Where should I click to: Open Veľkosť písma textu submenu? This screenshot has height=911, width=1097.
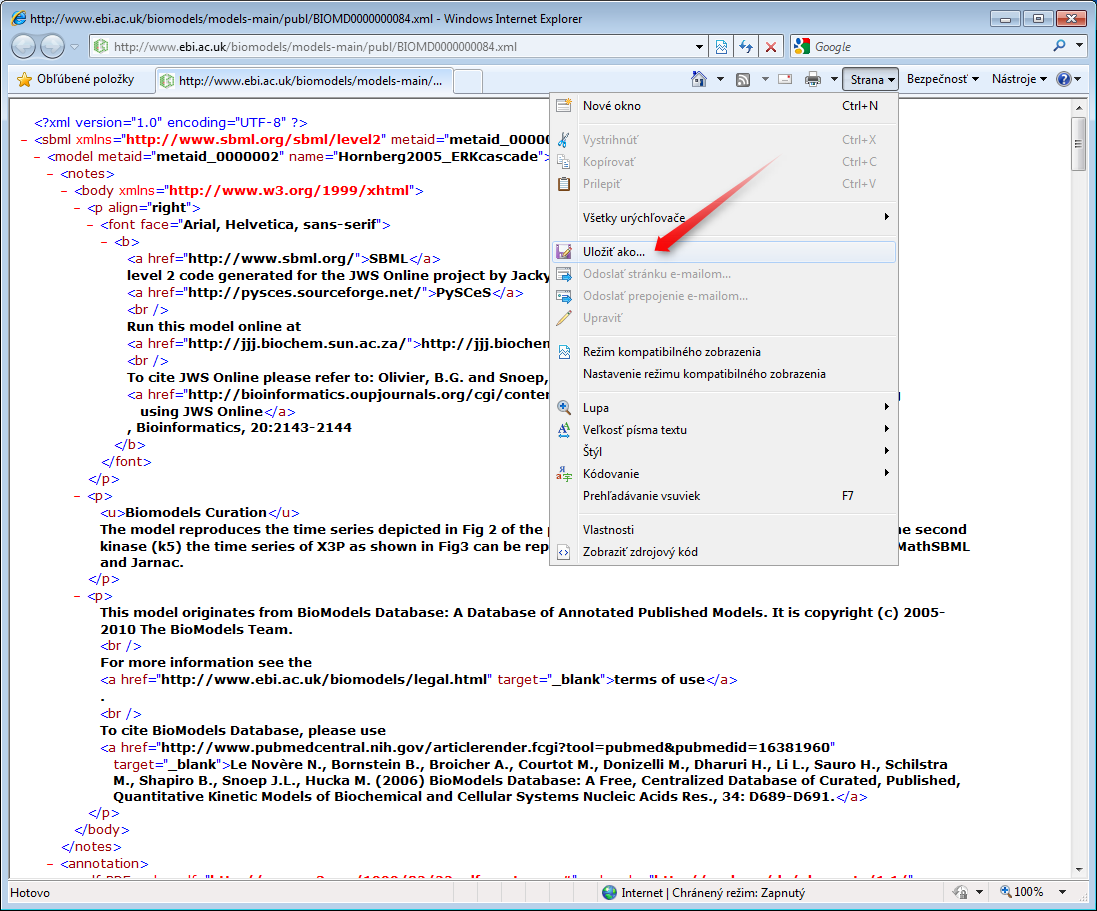pos(723,430)
